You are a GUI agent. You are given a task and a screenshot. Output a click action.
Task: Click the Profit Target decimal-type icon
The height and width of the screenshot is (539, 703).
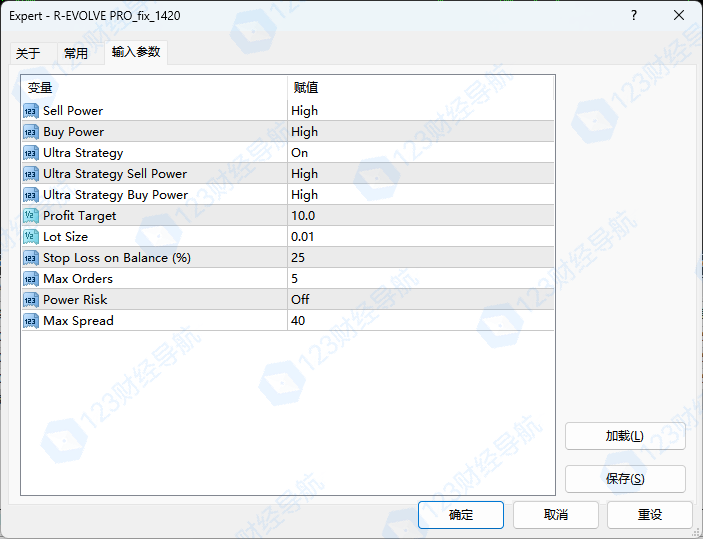tap(30, 216)
